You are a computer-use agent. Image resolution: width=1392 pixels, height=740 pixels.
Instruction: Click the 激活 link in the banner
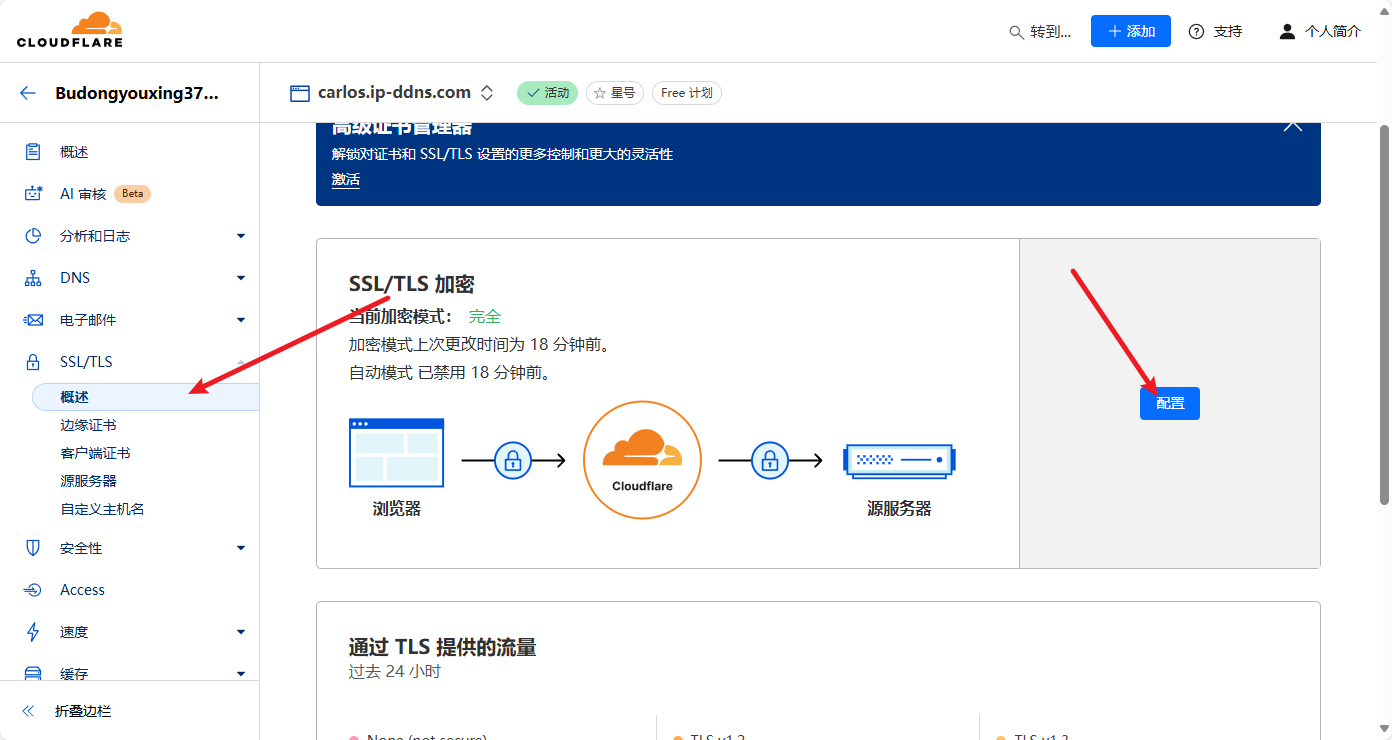[346, 180]
